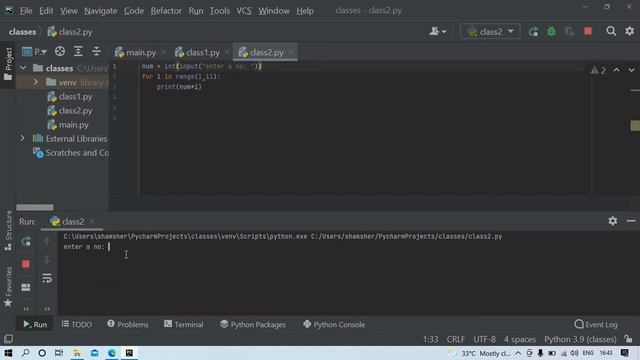The width and height of the screenshot is (640, 360).
Task: Open Search Everywhere magnifier icon
Action: click(611, 31)
